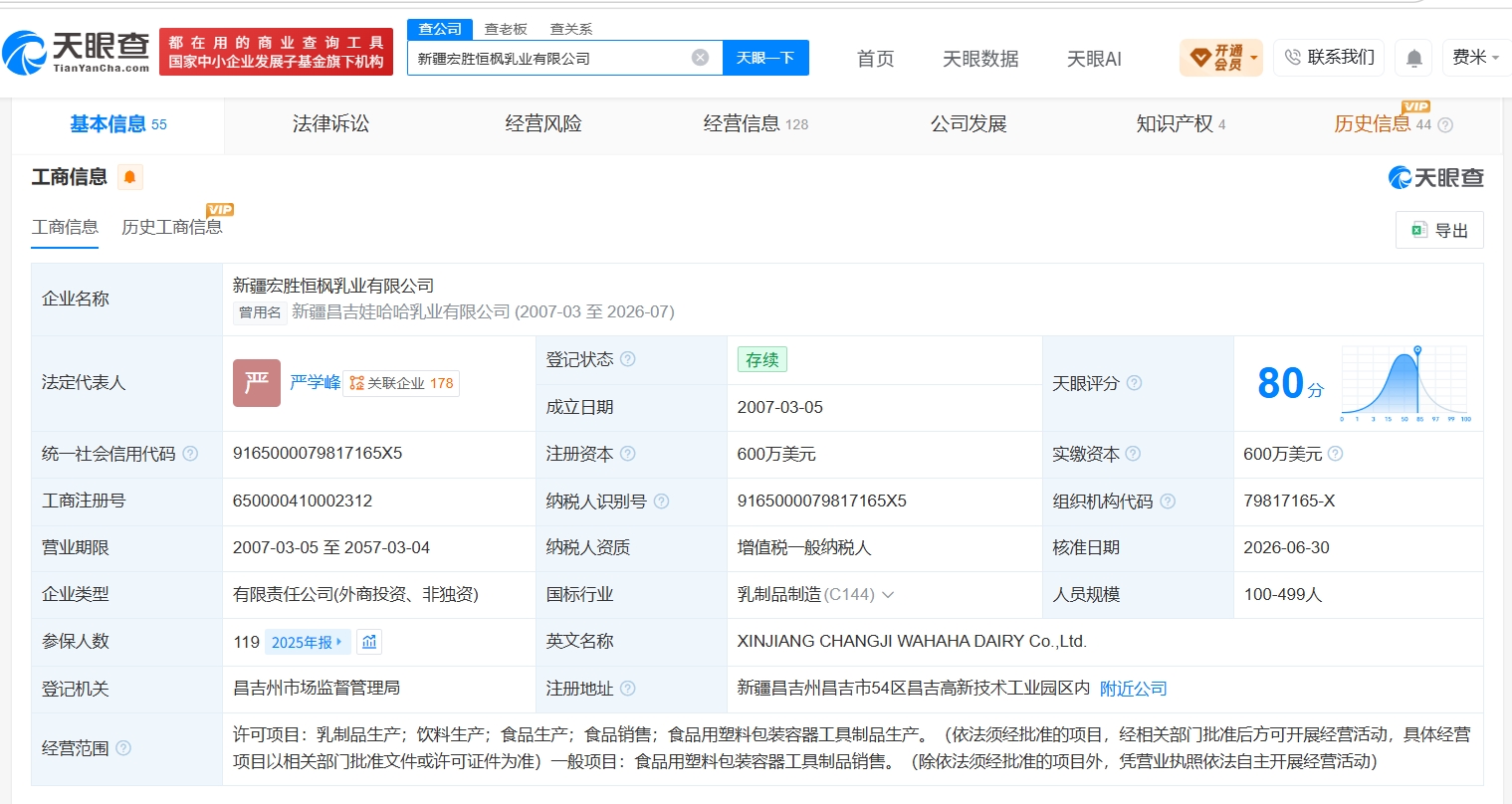This screenshot has height=804, width=1512.
Task: Click the TianYanCha logo
Action: point(77,52)
